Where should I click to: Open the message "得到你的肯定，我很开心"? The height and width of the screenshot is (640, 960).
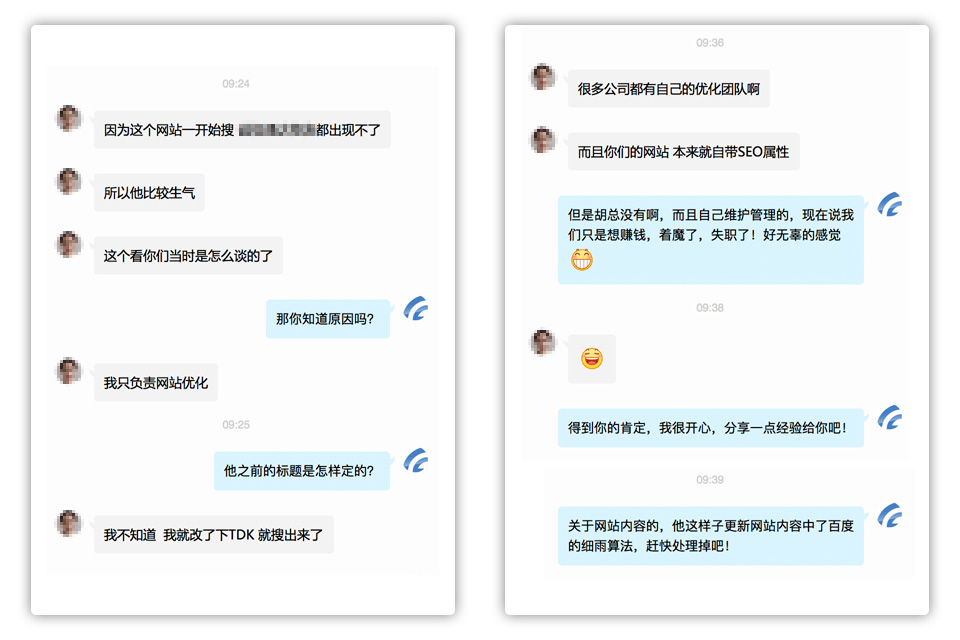(x=710, y=427)
